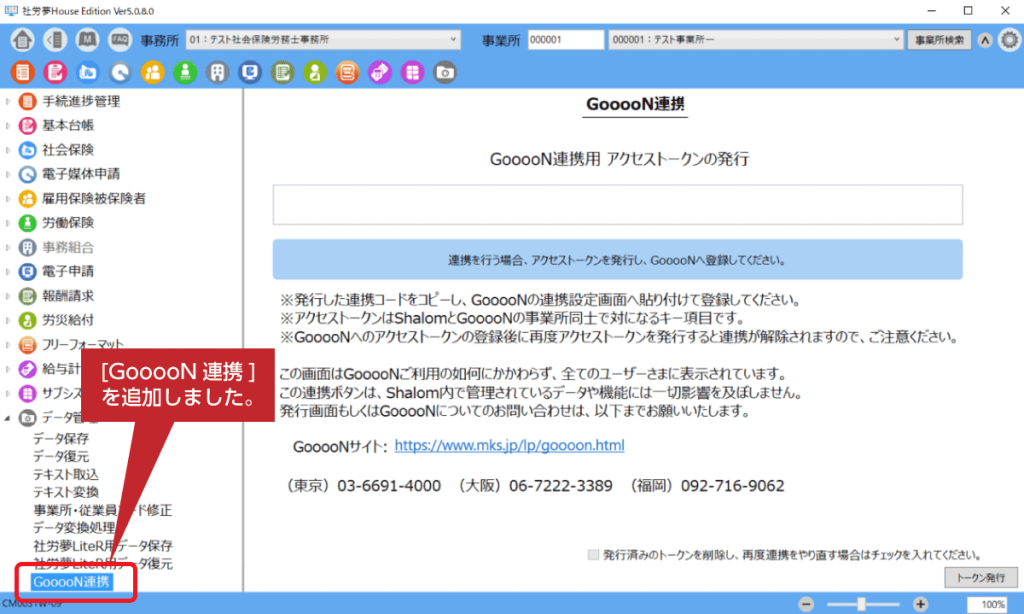Click orange フリーフォーマット toolbar icon

point(347,73)
